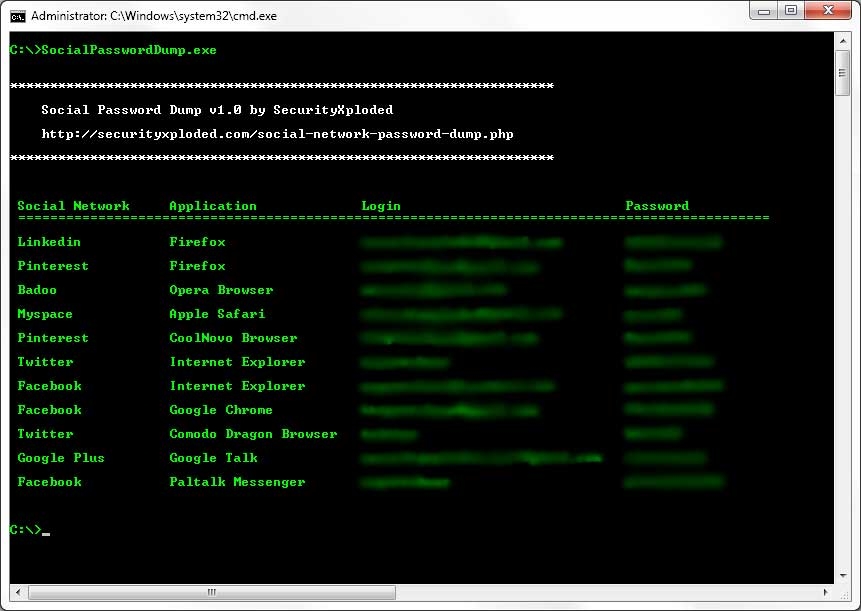Click the 'Google Chrome' entry
The height and width of the screenshot is (611, 861).
coord(221,410)
